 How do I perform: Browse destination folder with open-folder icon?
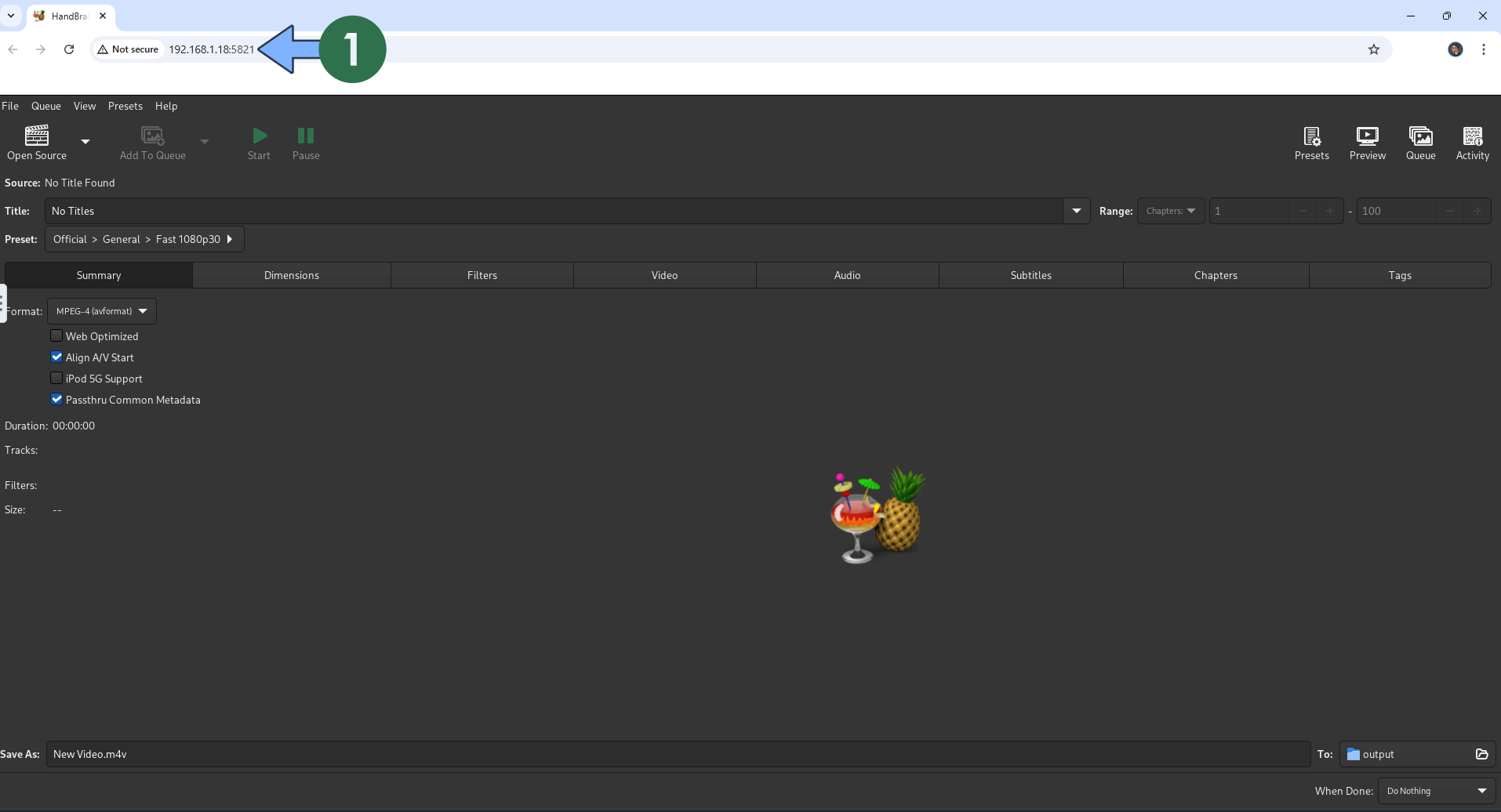(1481, 754)
